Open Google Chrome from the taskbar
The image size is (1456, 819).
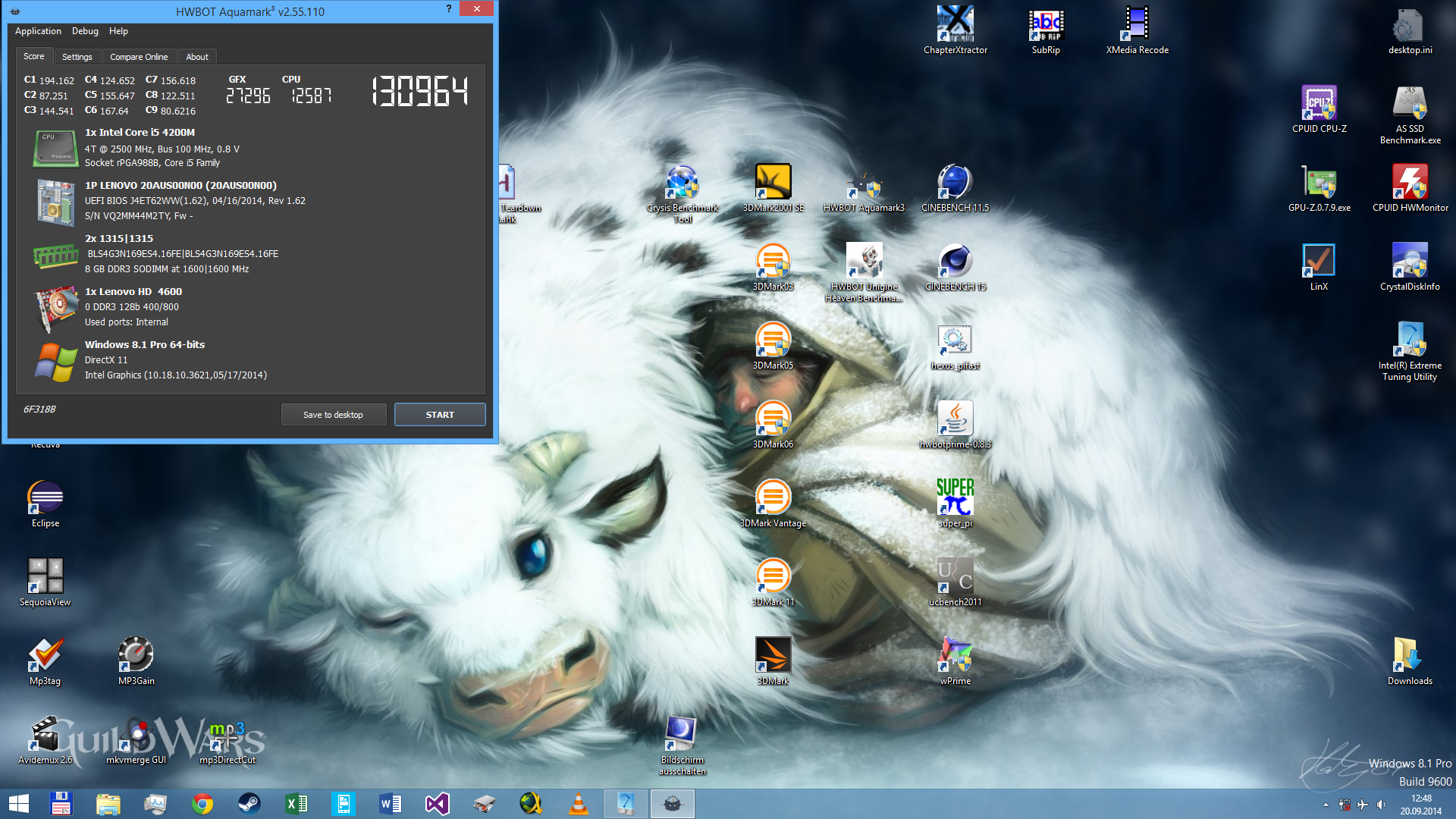point(202,804)
